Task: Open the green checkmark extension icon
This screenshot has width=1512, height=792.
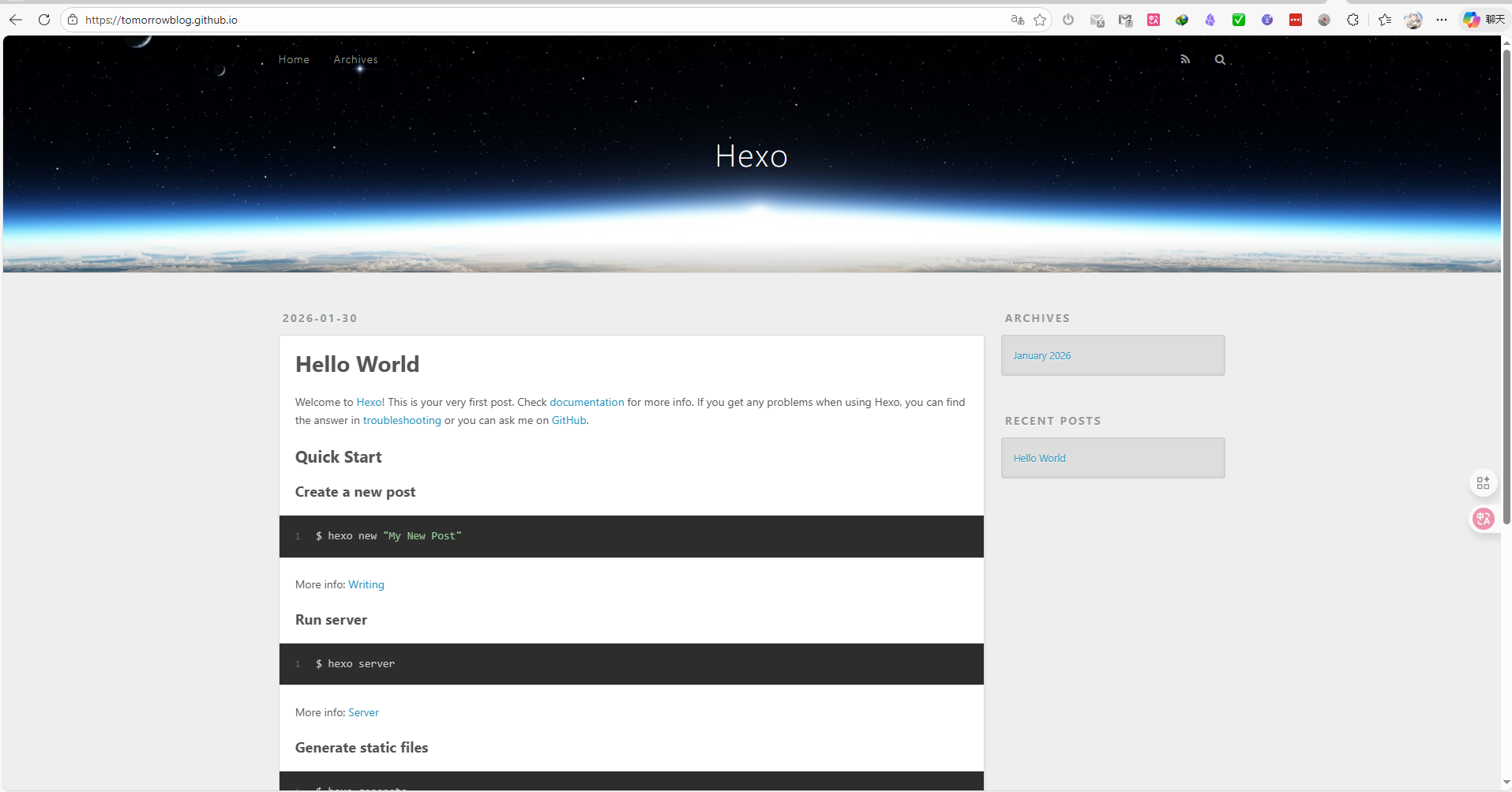Action: 1239,20
